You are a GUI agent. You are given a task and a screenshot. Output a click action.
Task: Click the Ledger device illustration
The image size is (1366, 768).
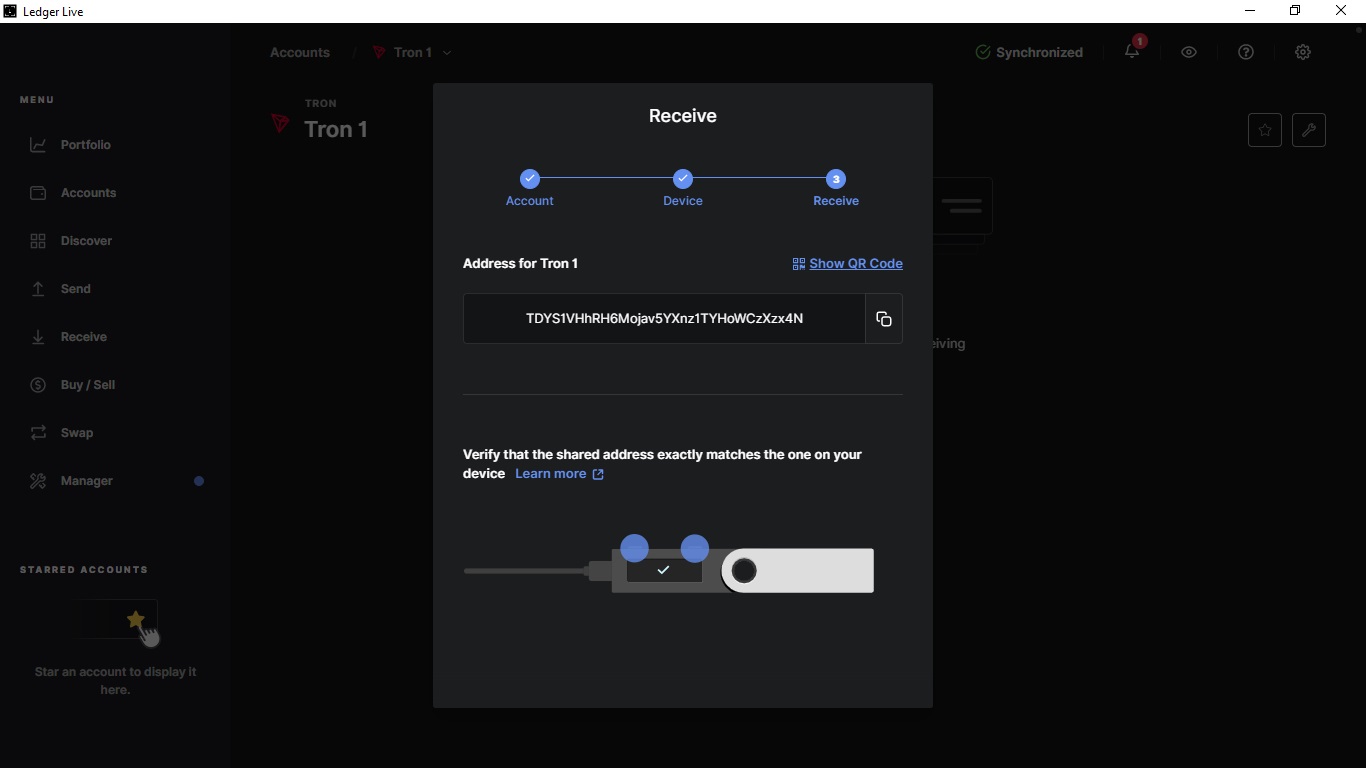pos(669,565)
